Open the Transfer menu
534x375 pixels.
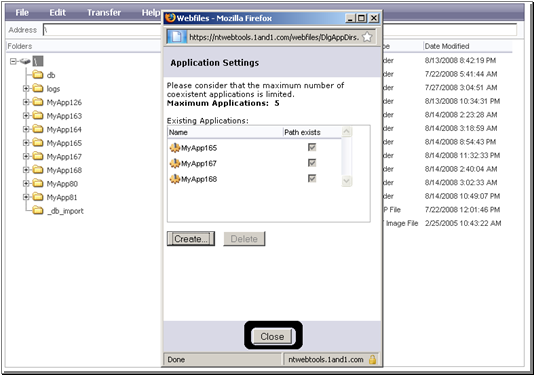pyautogui.click(x=104, y=13)
